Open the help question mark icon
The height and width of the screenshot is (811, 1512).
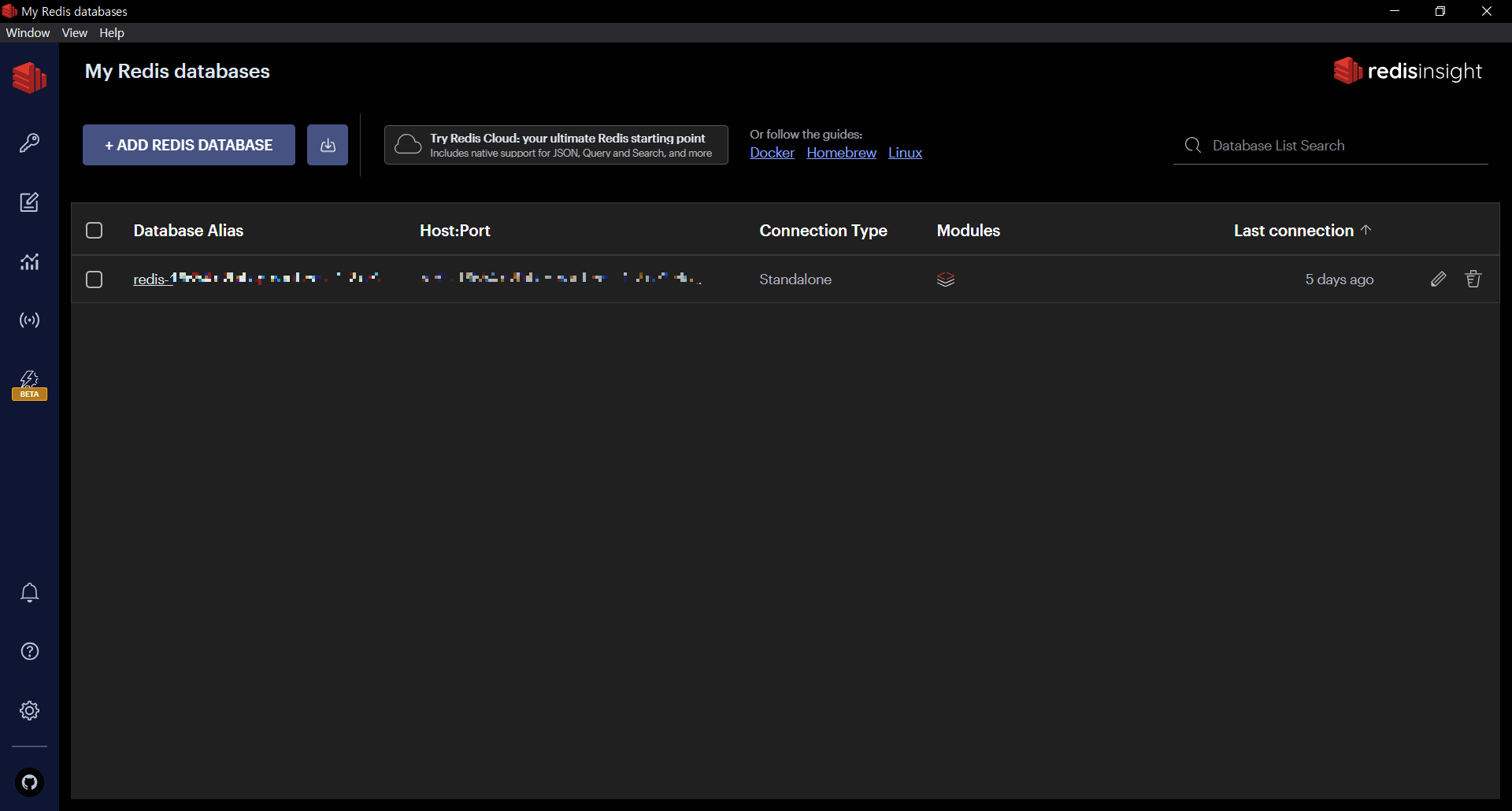point(29,651)
